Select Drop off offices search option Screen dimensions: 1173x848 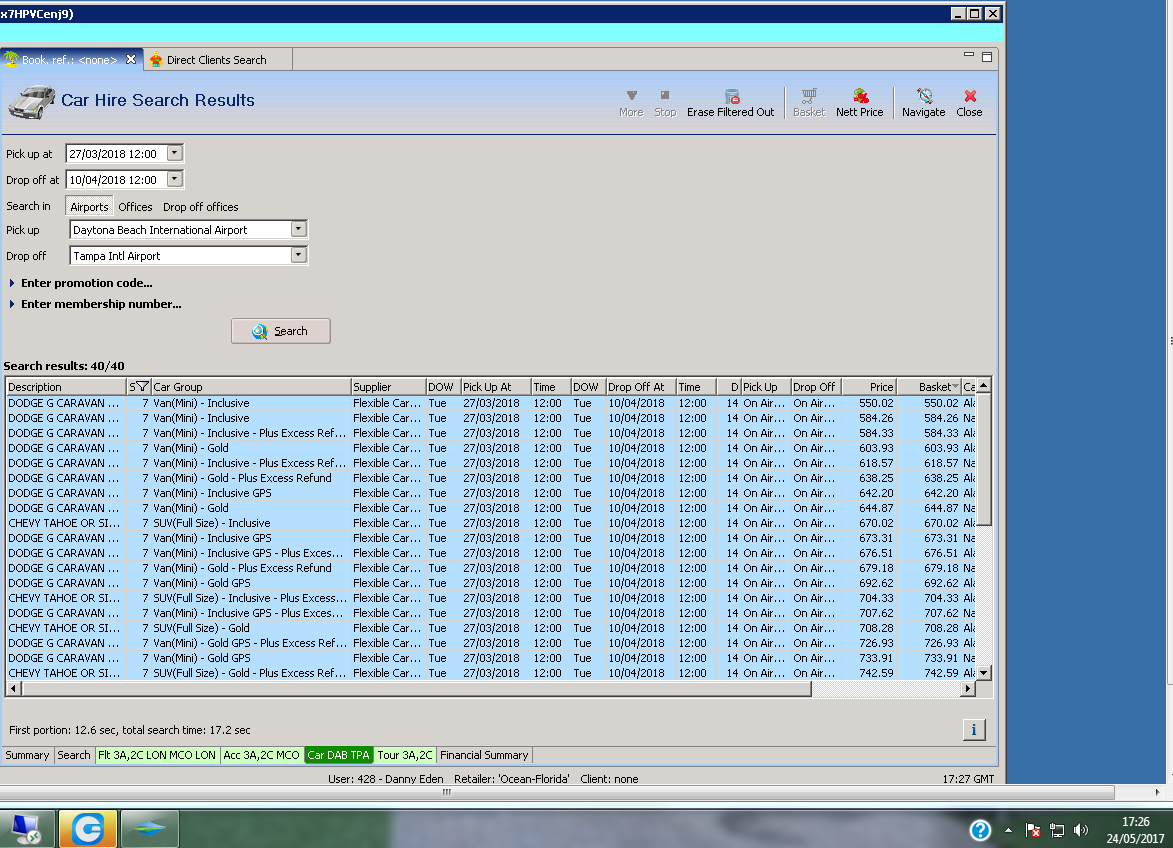pos(200,207)
